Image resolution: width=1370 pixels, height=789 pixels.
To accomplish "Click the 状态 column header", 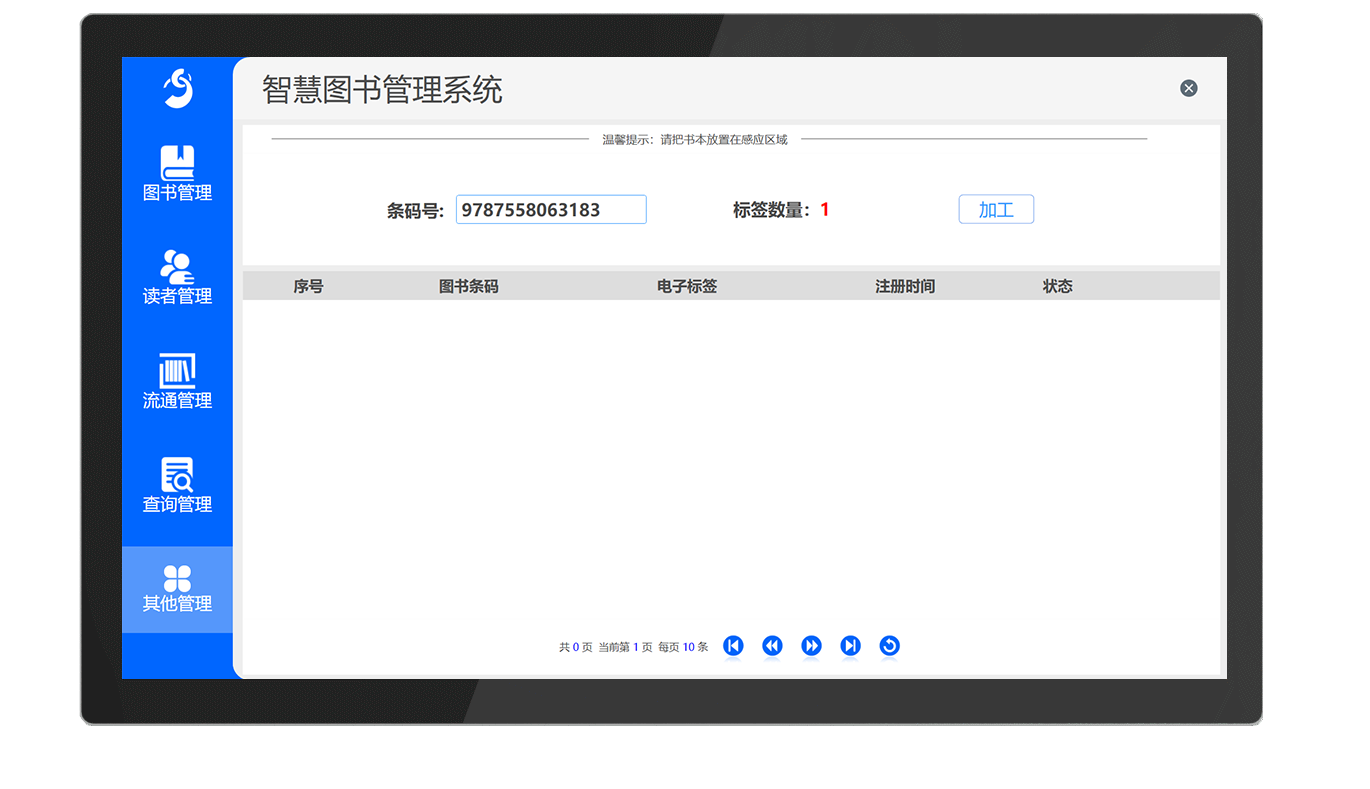I will point(1057,286).
